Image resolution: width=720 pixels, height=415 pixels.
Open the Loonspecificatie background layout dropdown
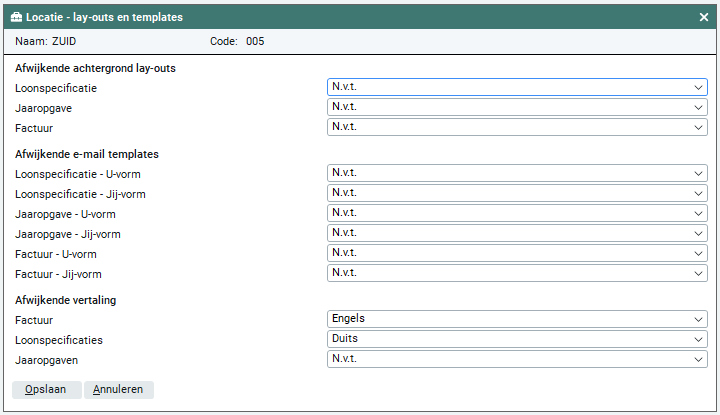click(x=516, y=87)
